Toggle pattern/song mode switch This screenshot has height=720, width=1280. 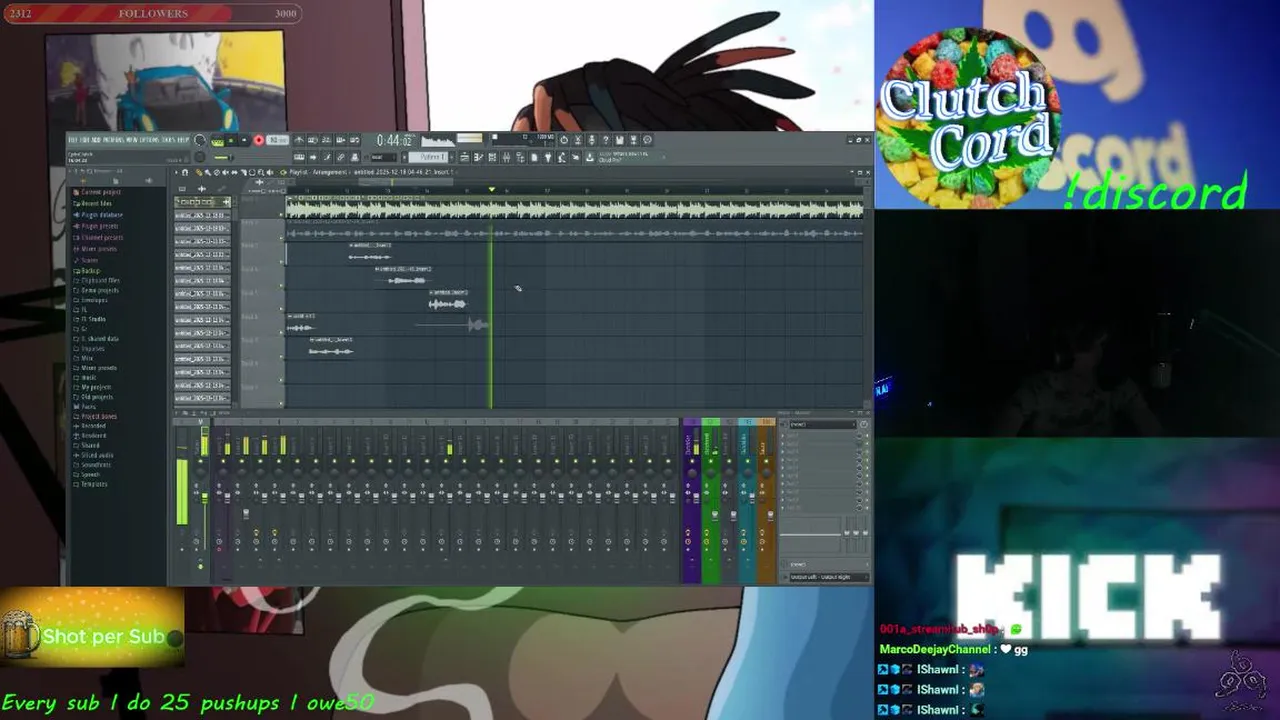[x=218, y=140]
